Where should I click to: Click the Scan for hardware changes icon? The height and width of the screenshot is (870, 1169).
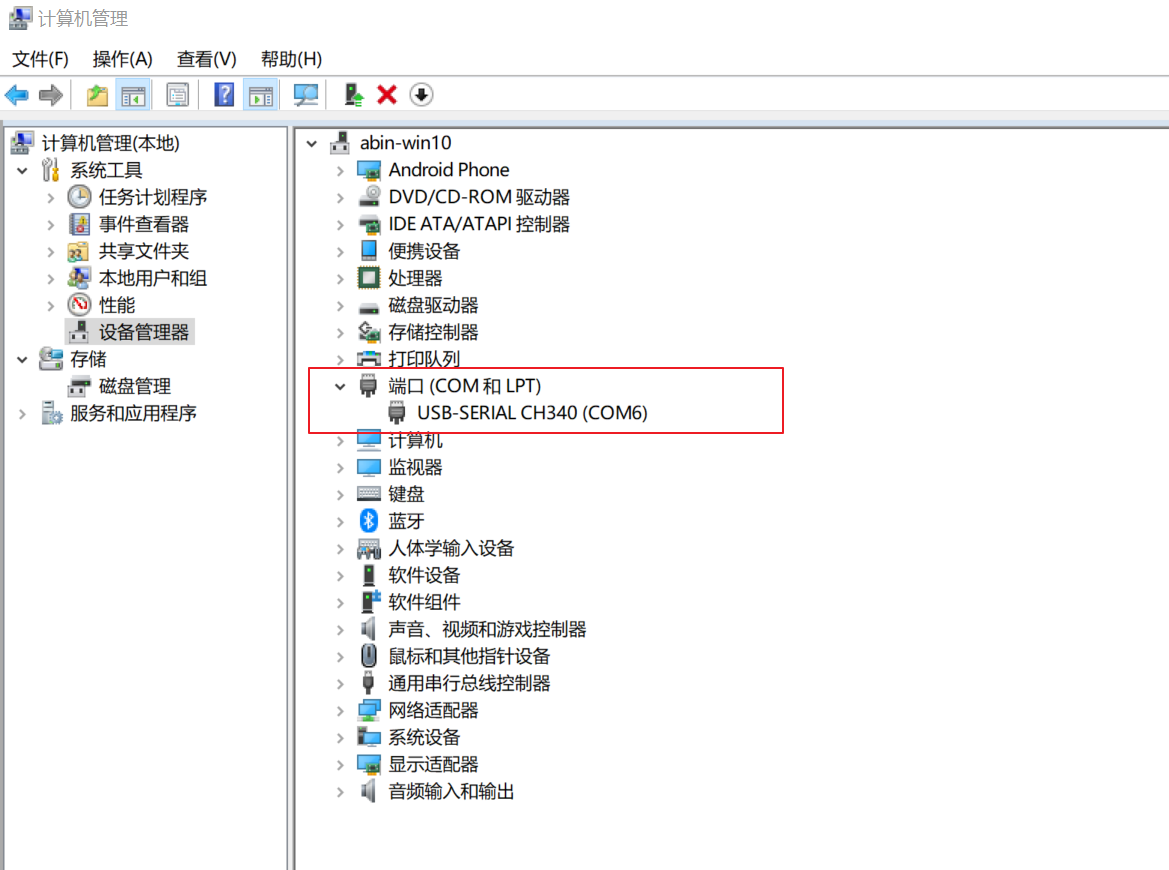(306, 94)
